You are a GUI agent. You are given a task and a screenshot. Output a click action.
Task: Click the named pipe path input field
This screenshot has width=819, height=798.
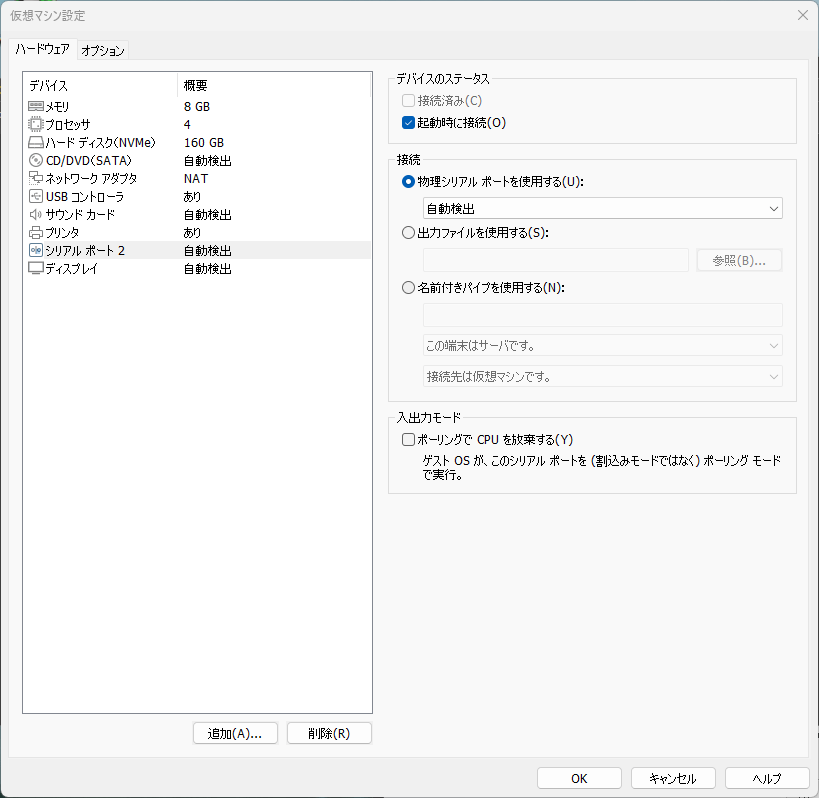(602, 315)
